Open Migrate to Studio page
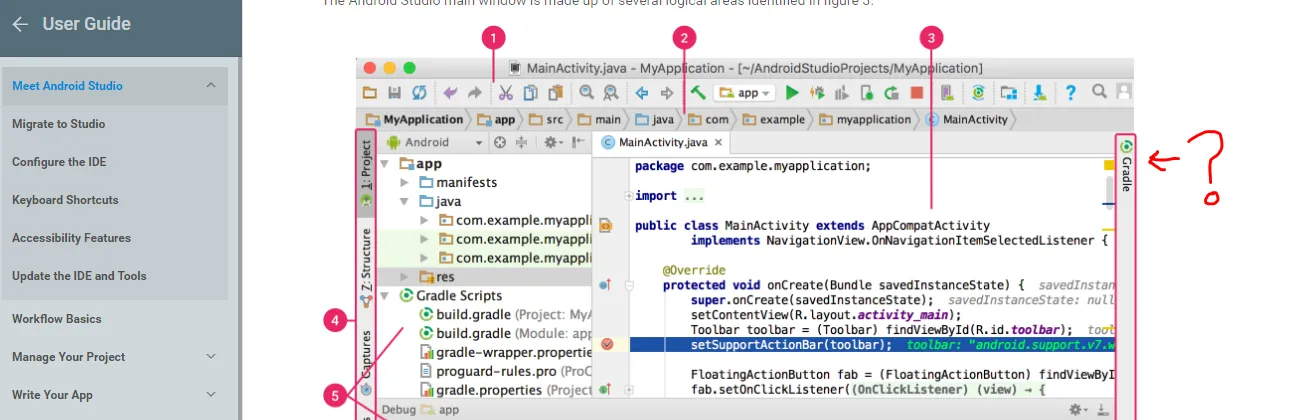Viewport: 1304px width, 420px height. pyautogui.click(x=58, y=124)
